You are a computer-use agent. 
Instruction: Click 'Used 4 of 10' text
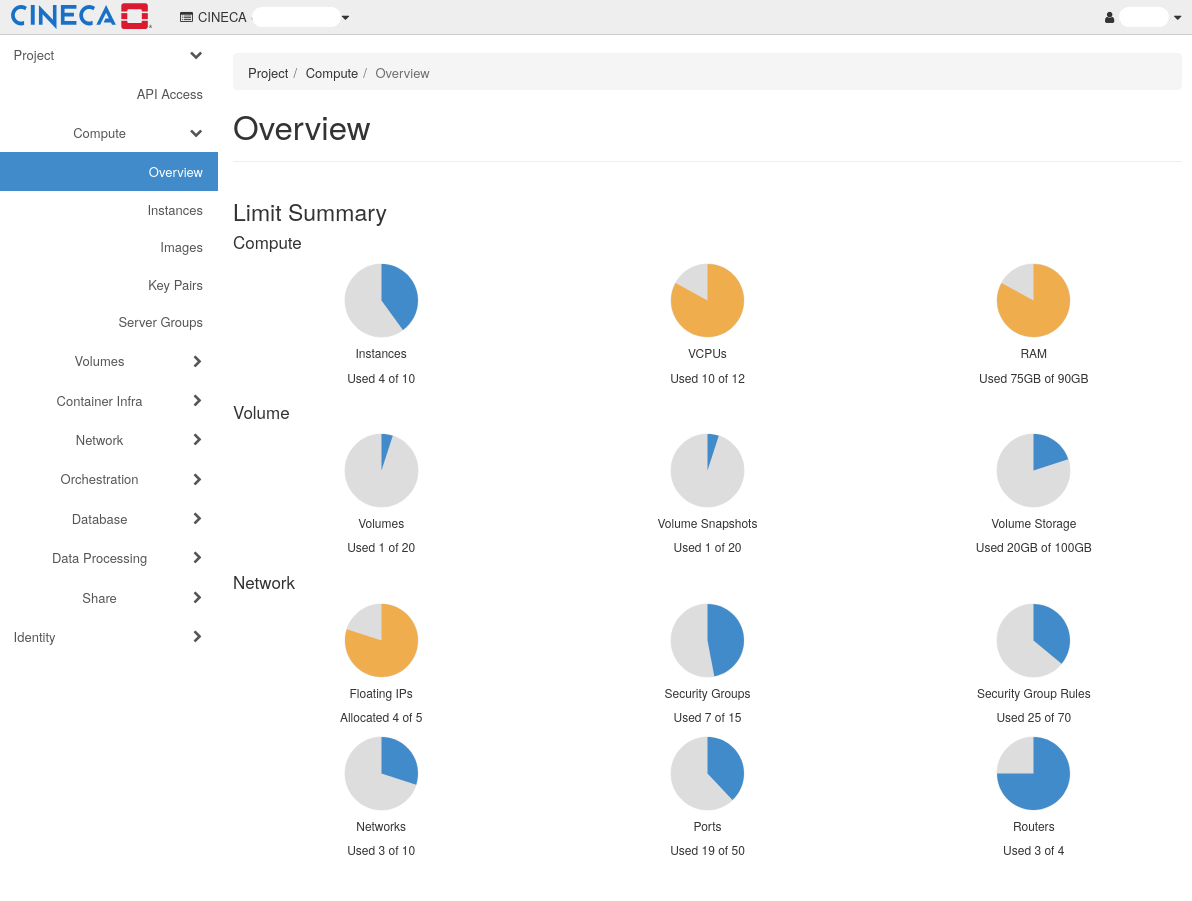(381, 379)
